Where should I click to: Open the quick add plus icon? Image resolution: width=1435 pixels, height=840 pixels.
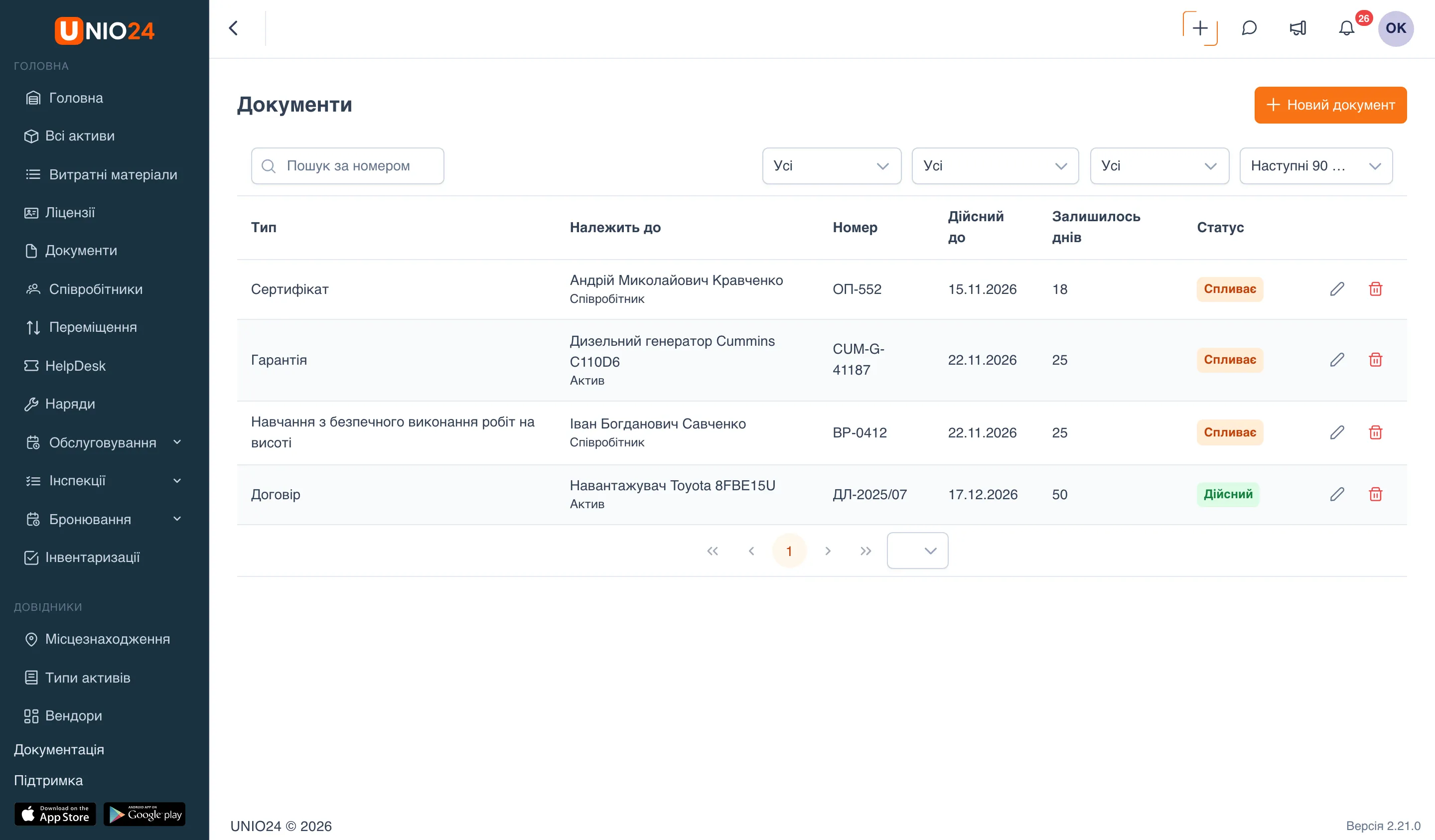[x=1200, y=28]
